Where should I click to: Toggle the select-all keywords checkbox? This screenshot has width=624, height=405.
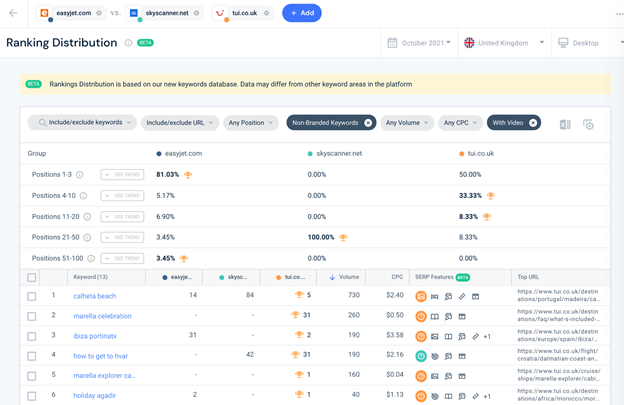[31, 277]
